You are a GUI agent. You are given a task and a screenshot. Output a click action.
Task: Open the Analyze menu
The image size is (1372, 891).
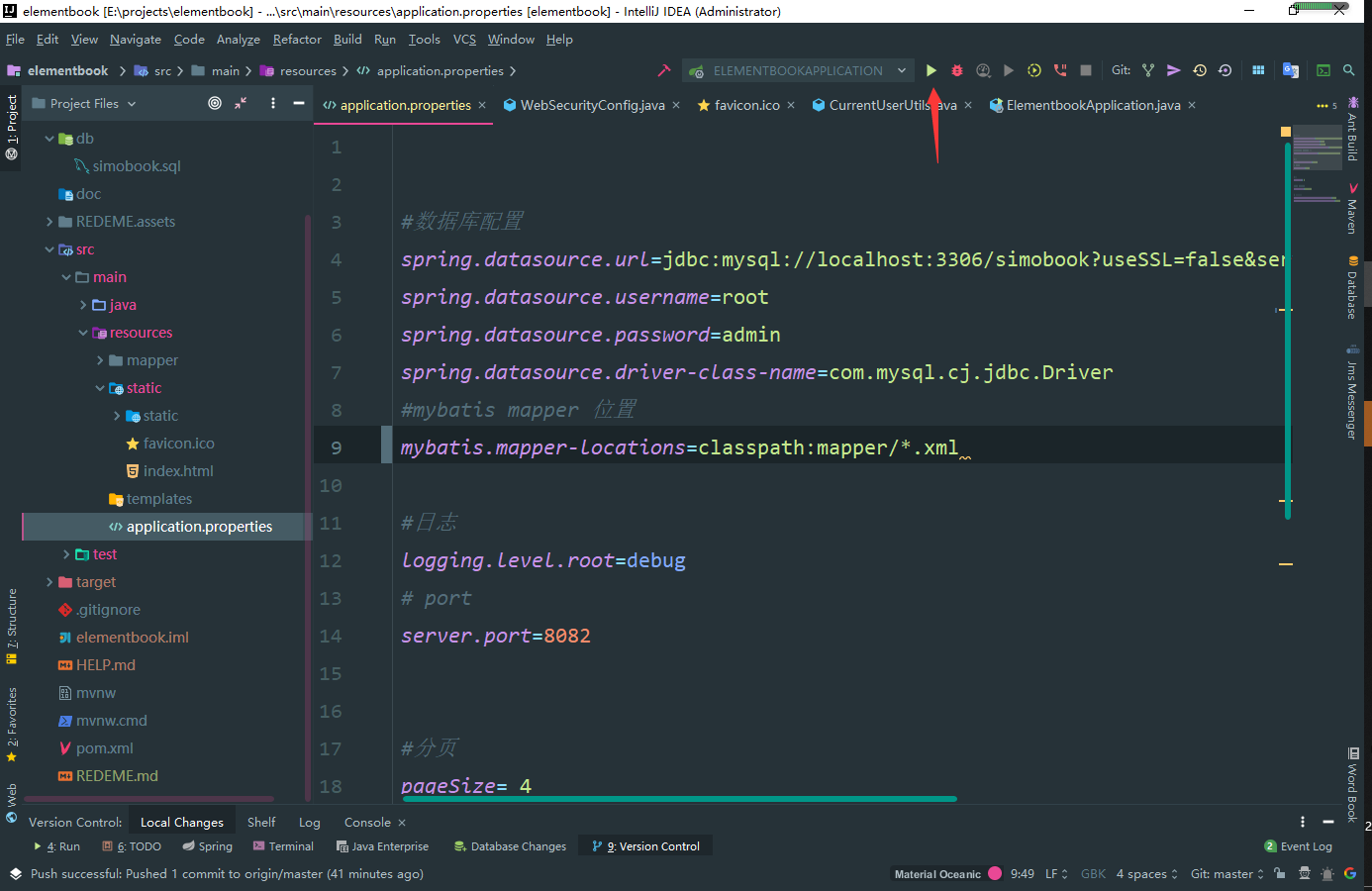click(x=239, y=40)
